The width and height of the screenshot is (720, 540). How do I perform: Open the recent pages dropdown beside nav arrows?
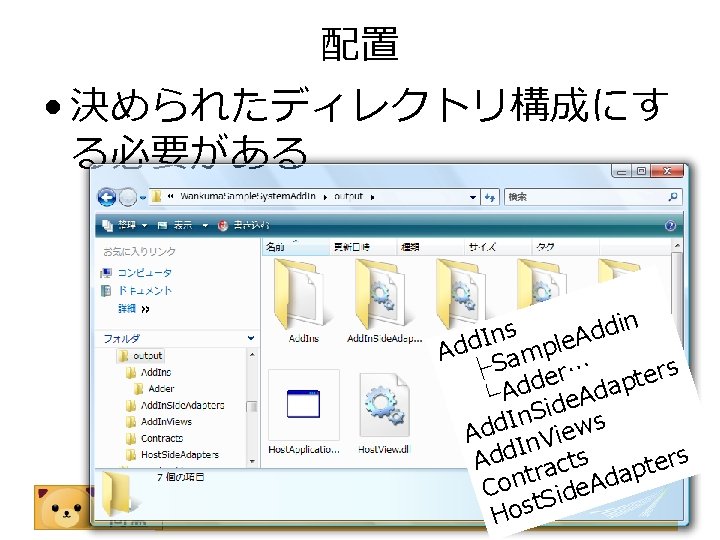tap(143, 198)
